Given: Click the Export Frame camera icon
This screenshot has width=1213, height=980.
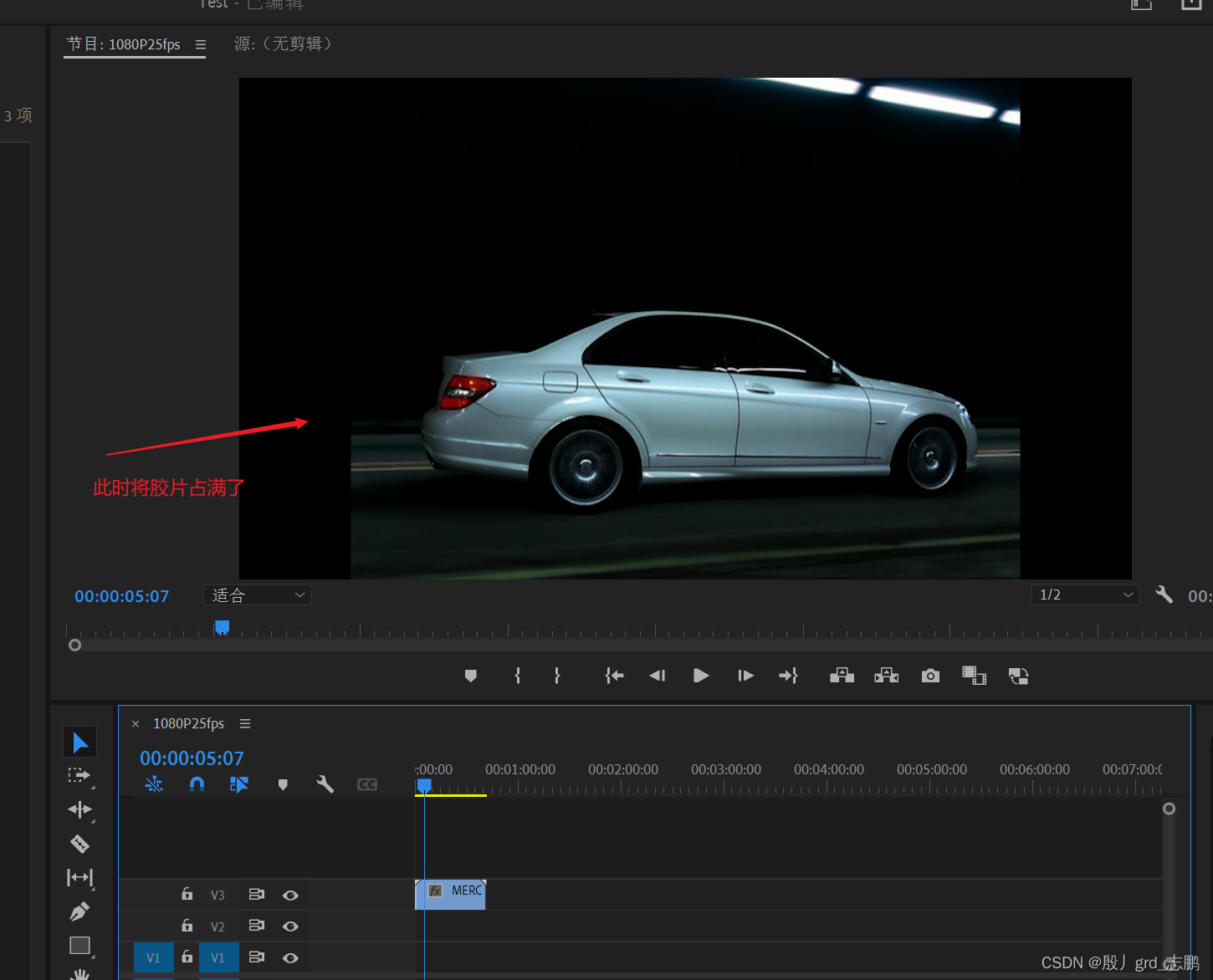Looking at the screenshot, I should pos(930,676).
